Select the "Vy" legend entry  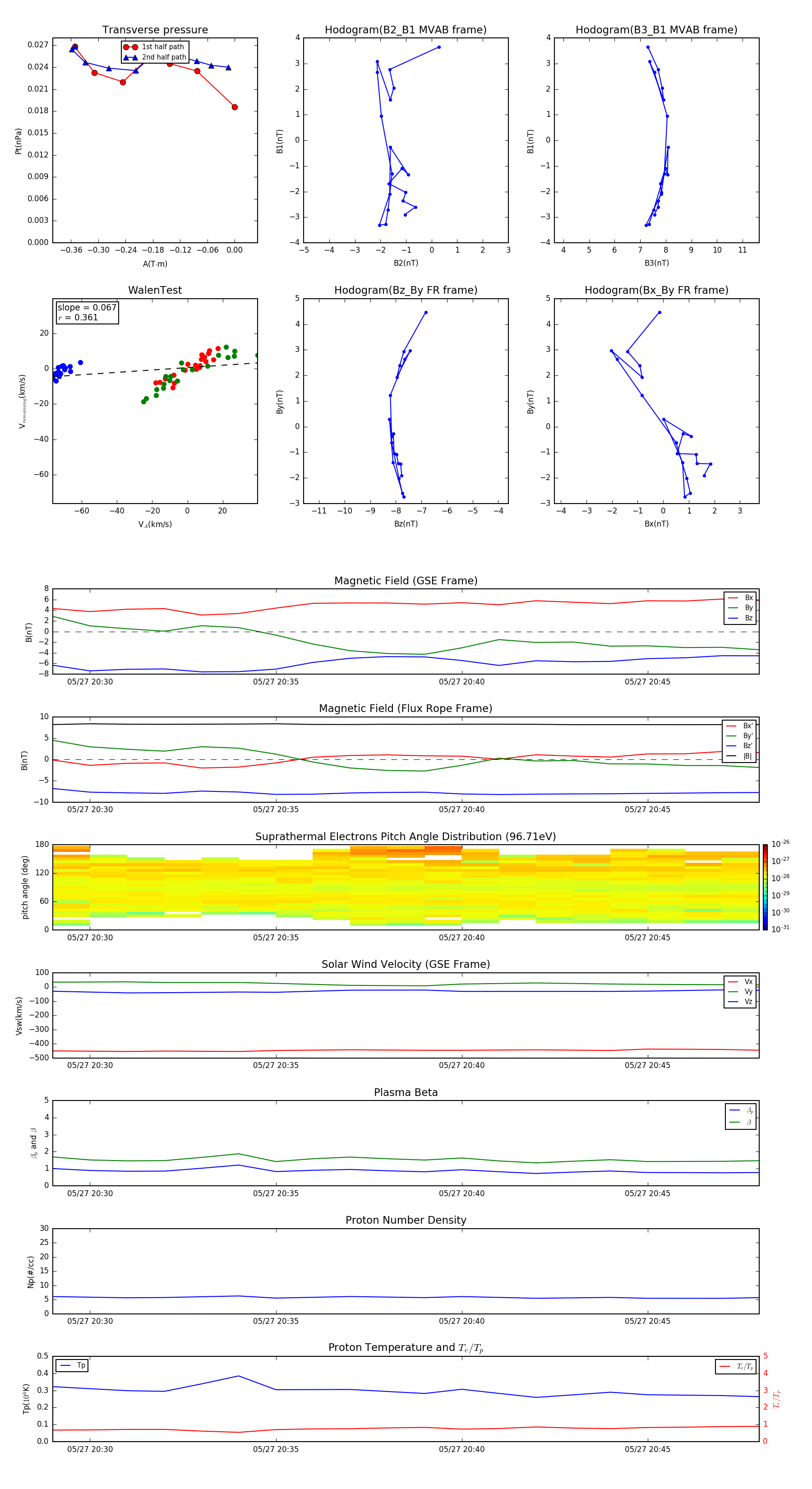740,991
